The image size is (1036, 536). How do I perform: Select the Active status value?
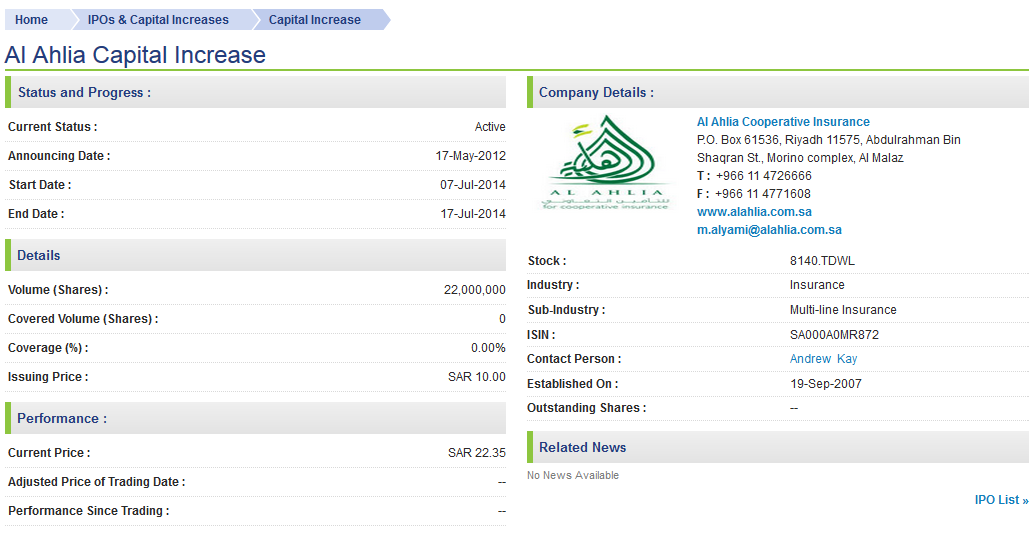tap(490, 127)
